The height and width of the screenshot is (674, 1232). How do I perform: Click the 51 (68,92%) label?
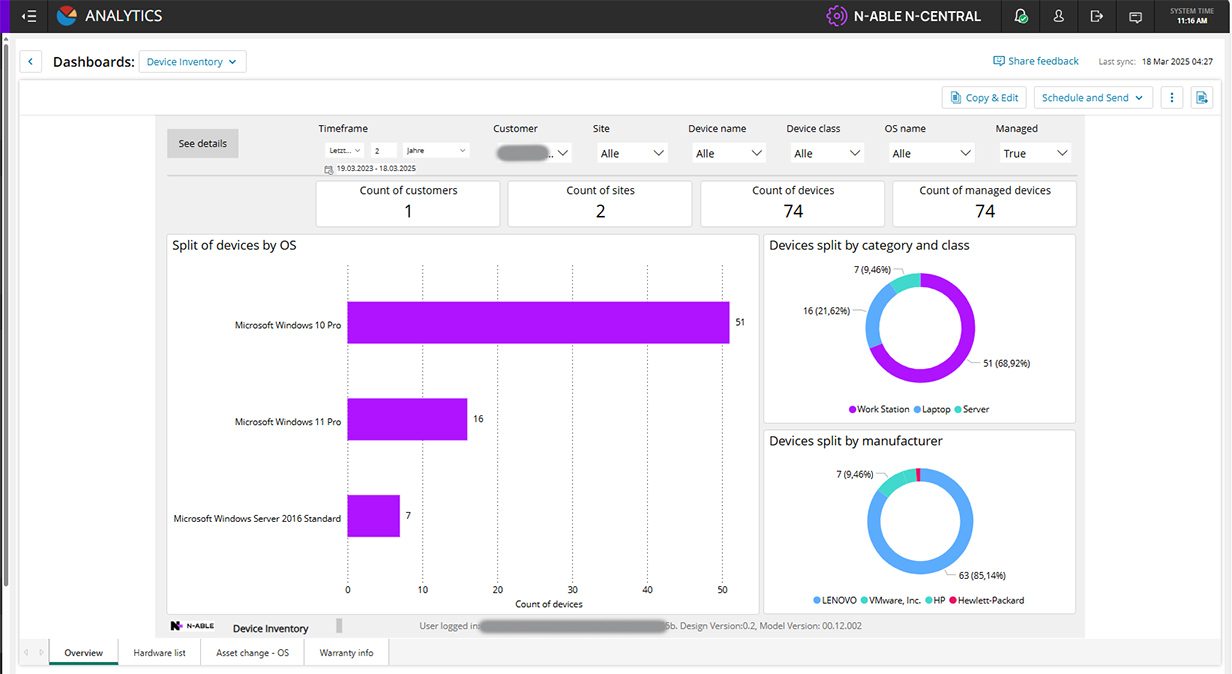pyautogui.click(x=1006, y=363)
